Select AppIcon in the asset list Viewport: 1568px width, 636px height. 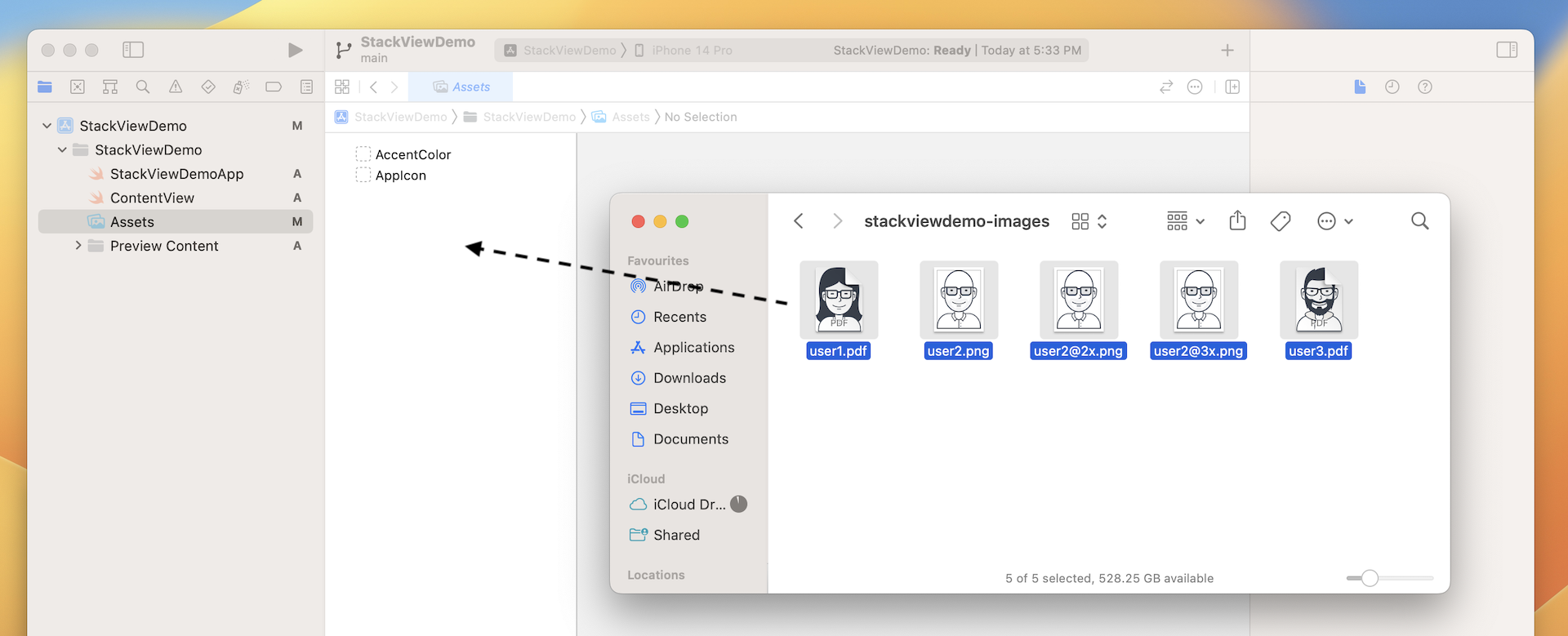pyautogui.click(x=400, y=176)
